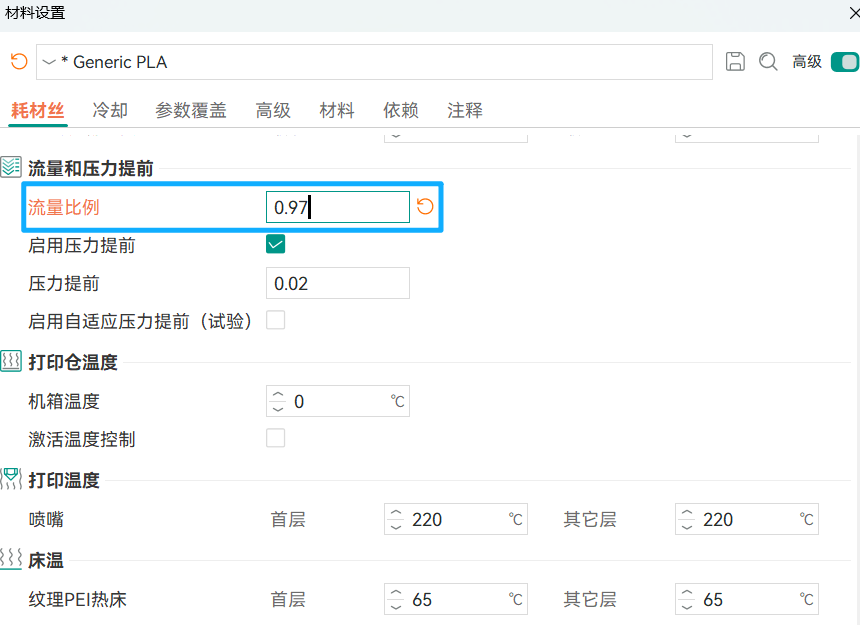Open the 参数覆盖 tab
The height and width of the screenshot is (625, 860).
tap(190, 111)
